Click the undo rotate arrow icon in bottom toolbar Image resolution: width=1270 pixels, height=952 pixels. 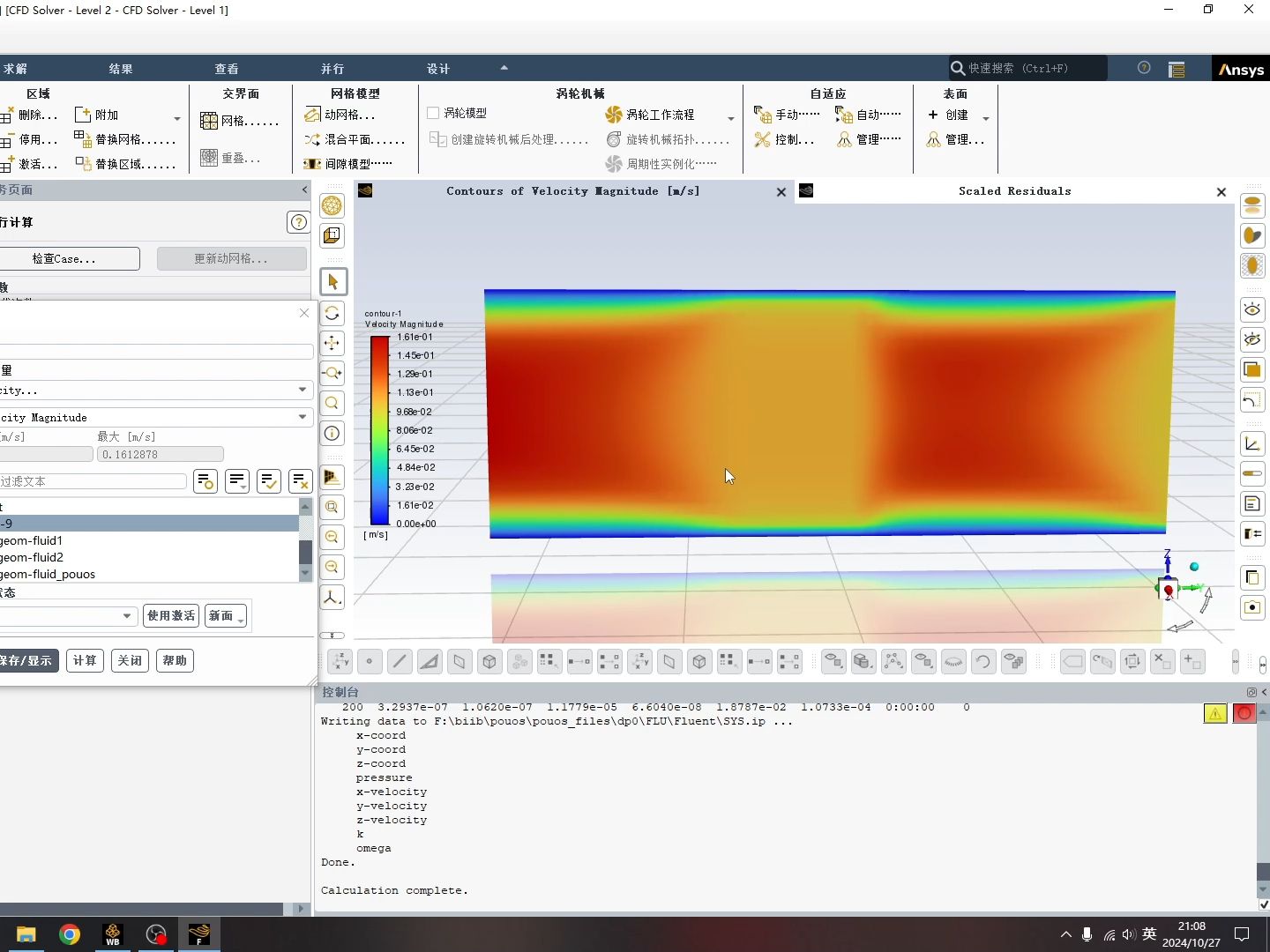point(983,661)
